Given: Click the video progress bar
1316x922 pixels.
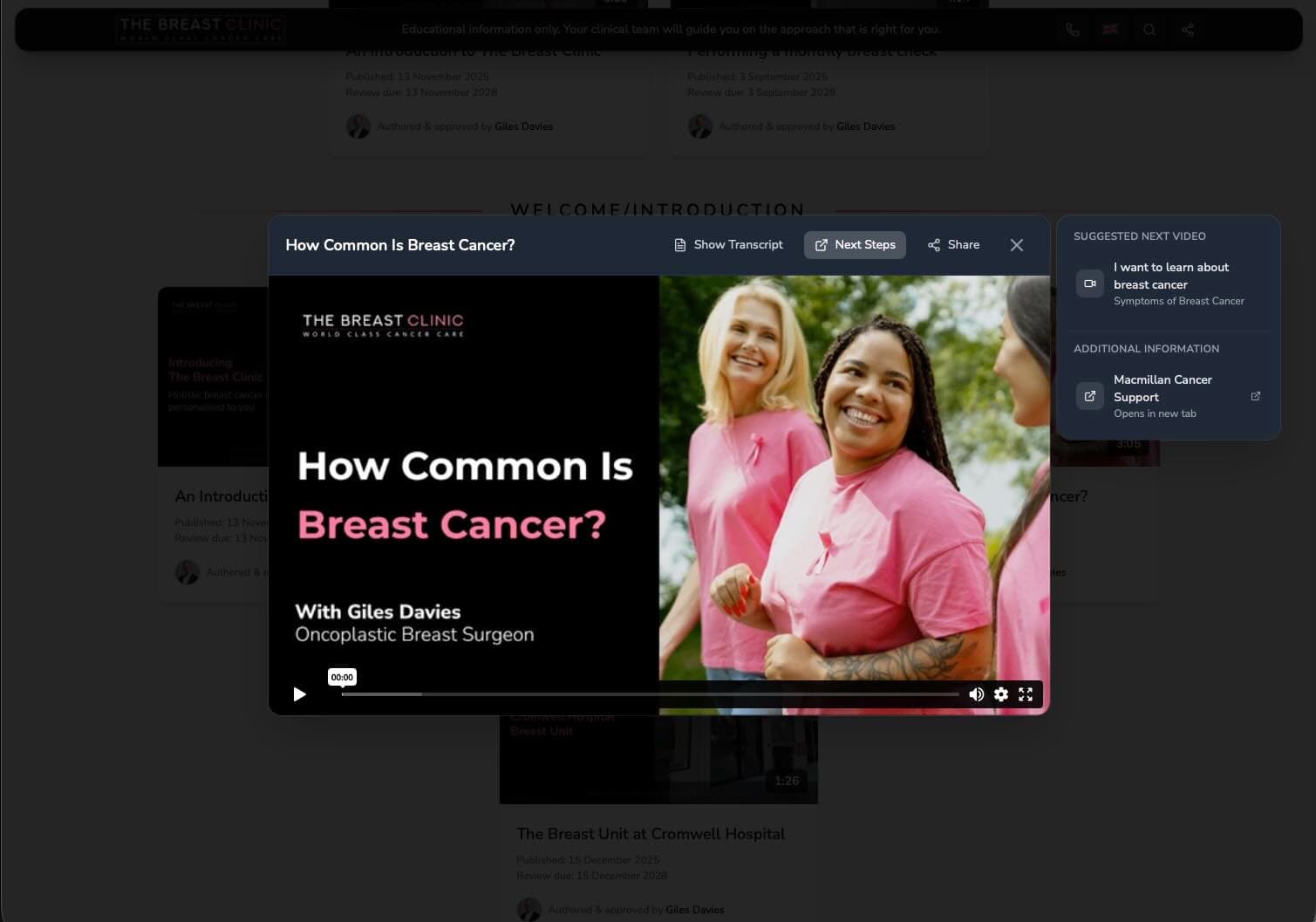Looking at the screenshot, I should pyautogui.click(x=650, y=694).
